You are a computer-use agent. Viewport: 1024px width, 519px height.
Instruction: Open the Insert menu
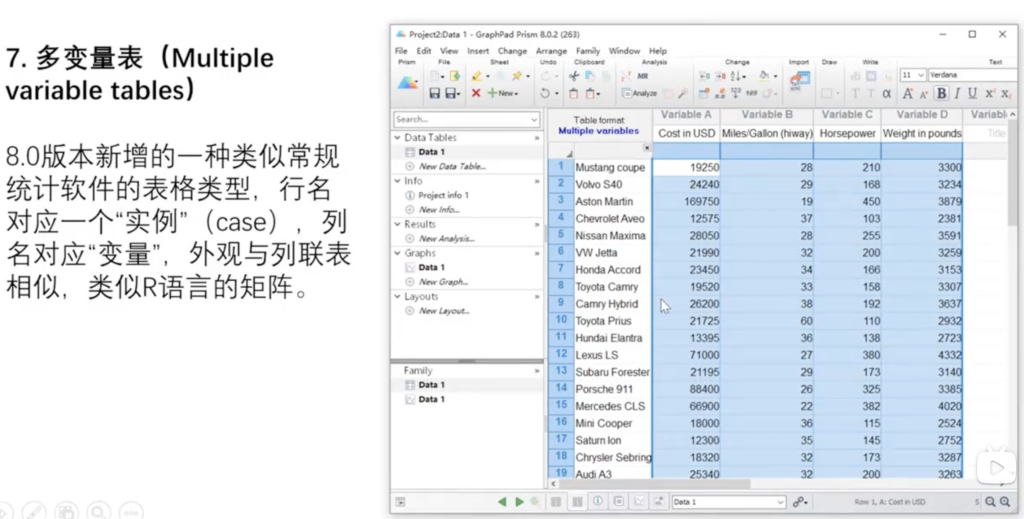(478, 51)
